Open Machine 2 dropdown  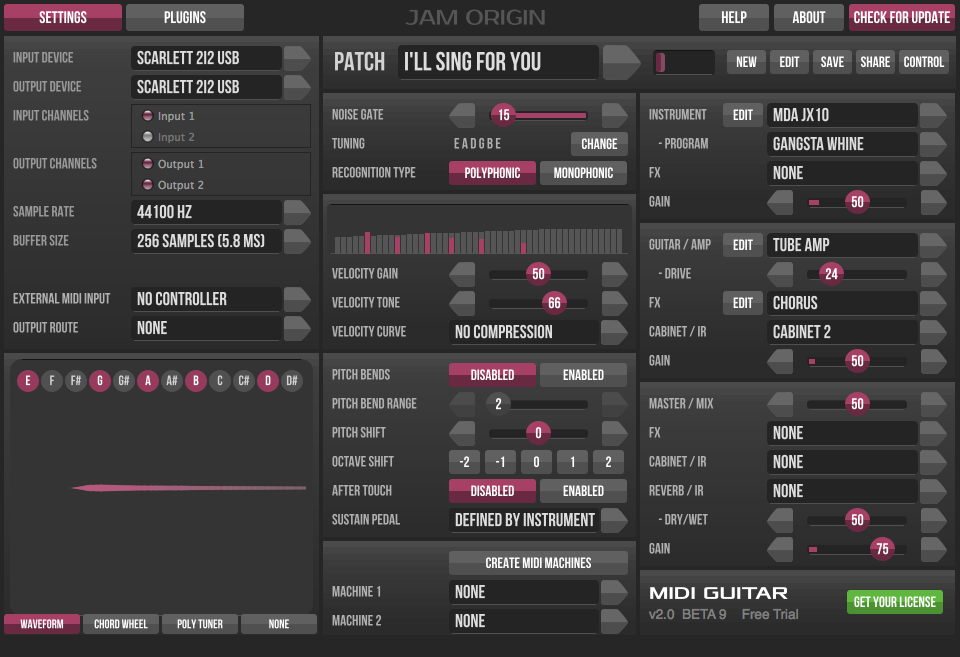(x=614, y=621)
